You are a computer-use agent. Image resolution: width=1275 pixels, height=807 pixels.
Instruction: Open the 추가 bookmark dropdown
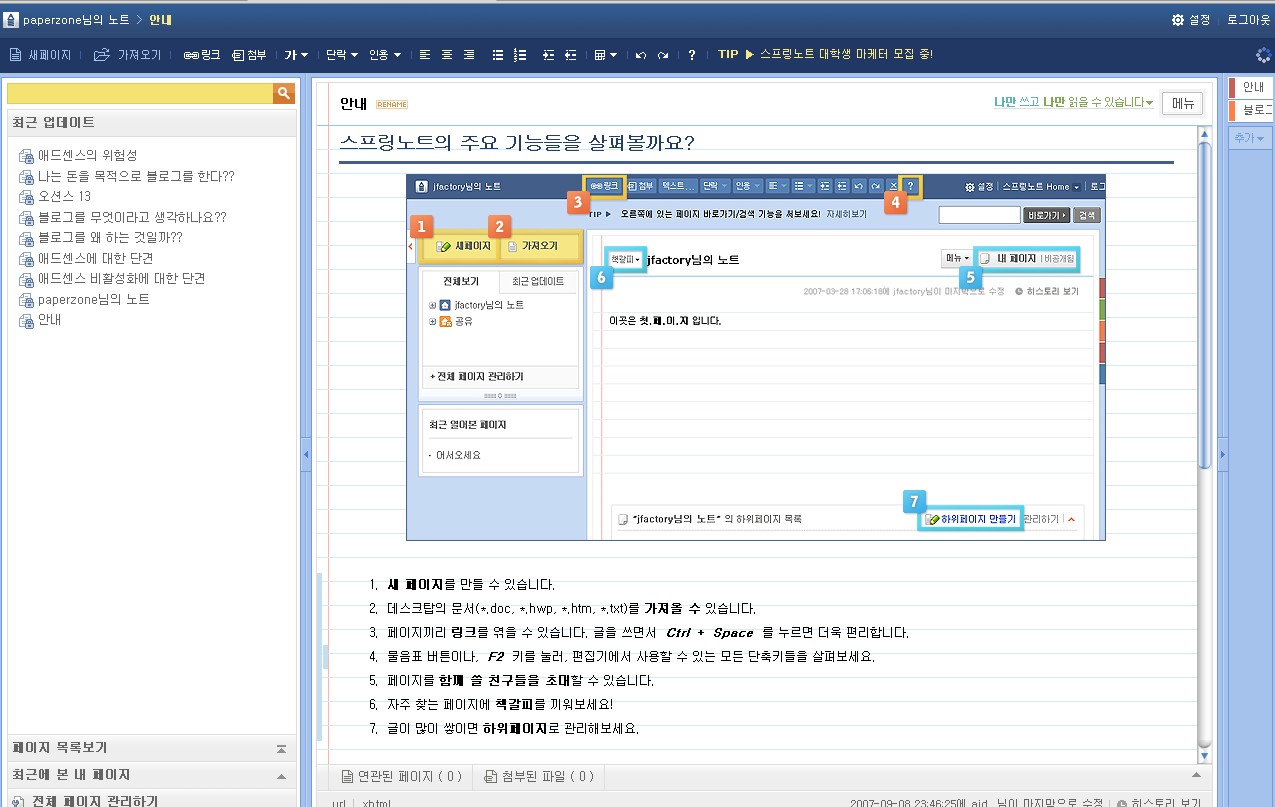coord(1249,138)
